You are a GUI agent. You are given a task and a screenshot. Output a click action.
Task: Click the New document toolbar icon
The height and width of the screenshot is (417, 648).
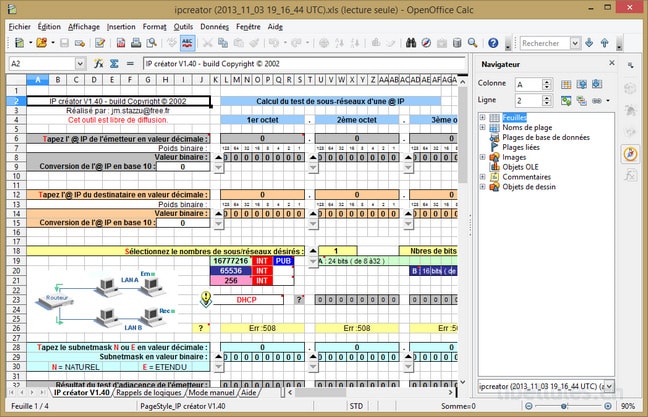pyautogui.click(x=19, y=43)
